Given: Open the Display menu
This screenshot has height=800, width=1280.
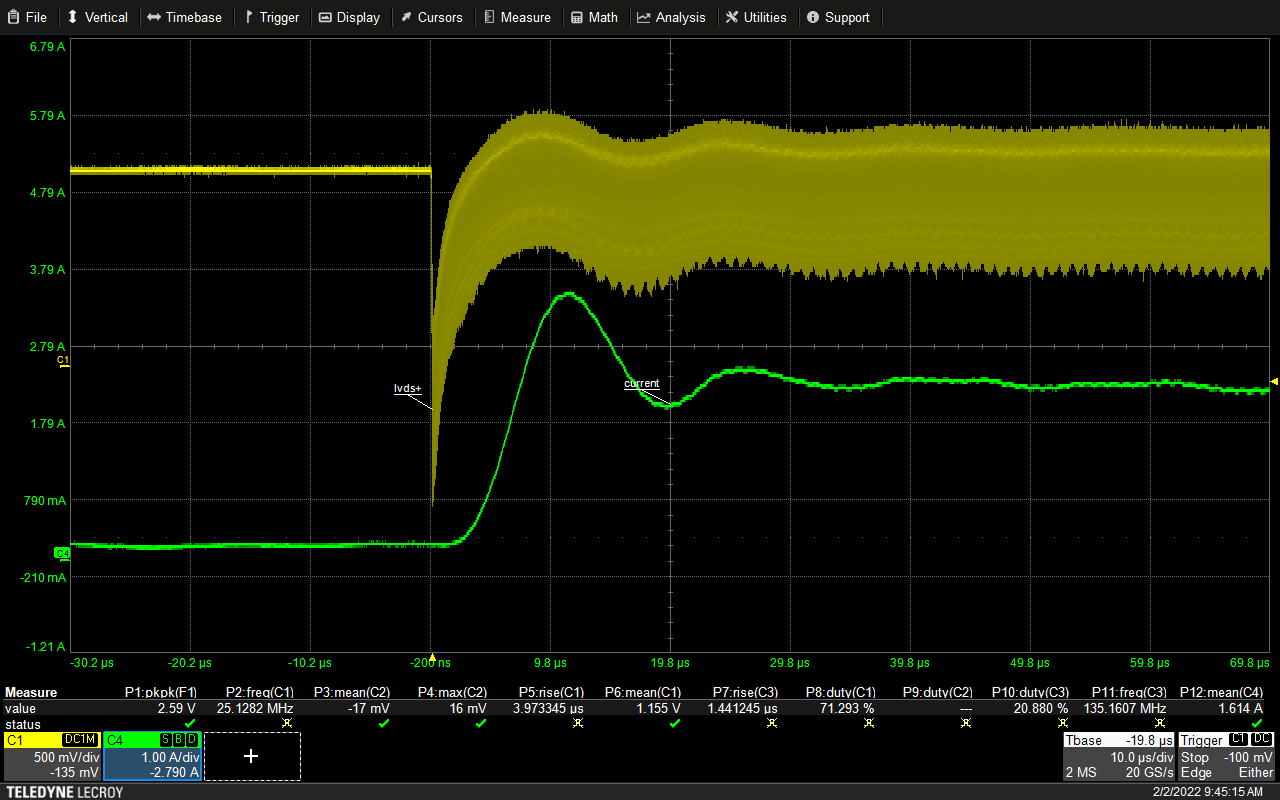Looking at the screenshot, I should [350, 17].
